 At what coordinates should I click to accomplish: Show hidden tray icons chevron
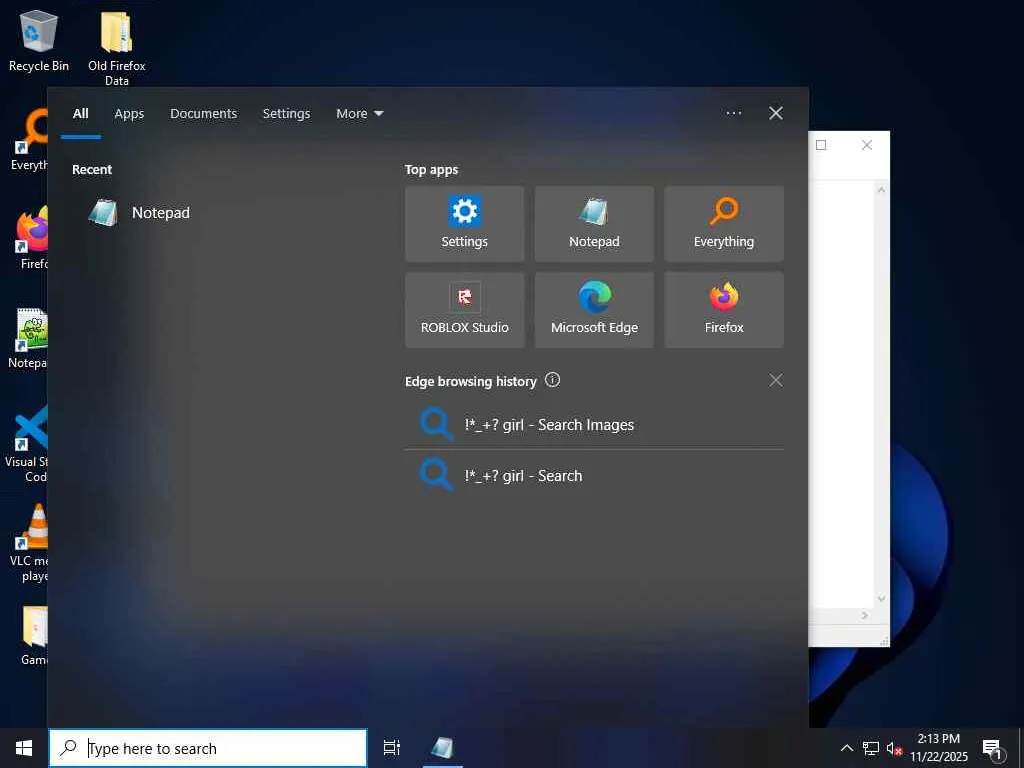[x=846, y=748]
